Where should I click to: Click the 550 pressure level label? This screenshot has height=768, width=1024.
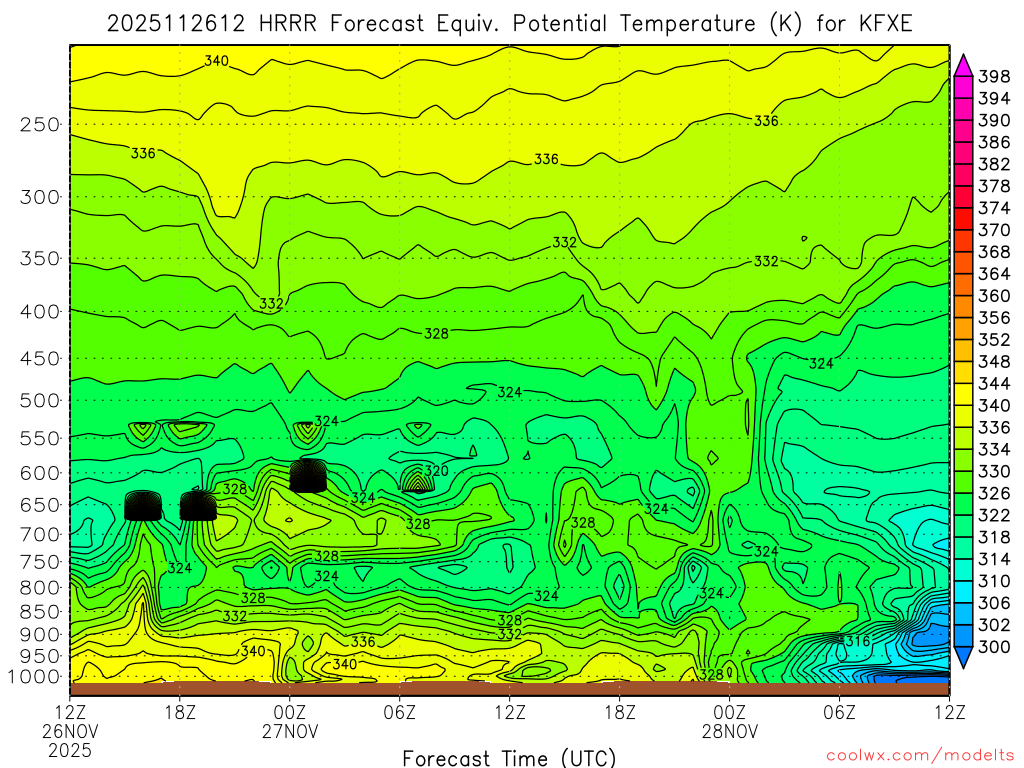40,438
